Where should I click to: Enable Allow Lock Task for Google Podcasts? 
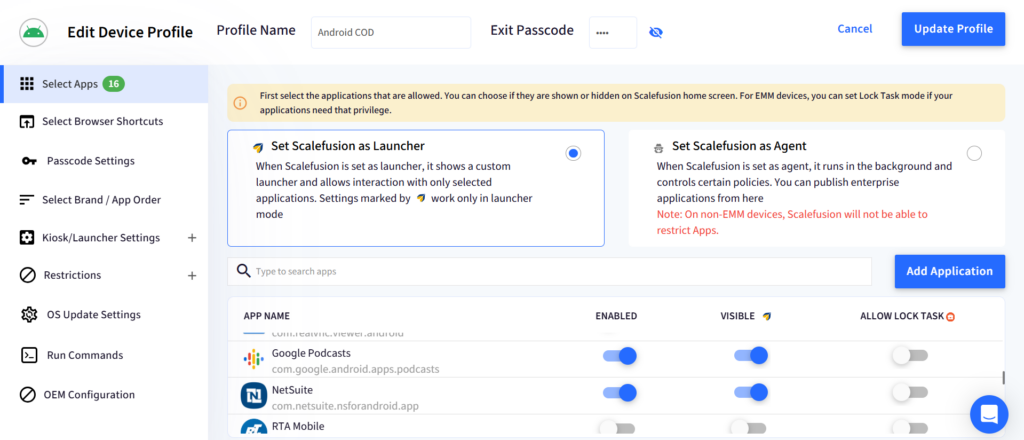pyautogui.click(x=910, y=356)
